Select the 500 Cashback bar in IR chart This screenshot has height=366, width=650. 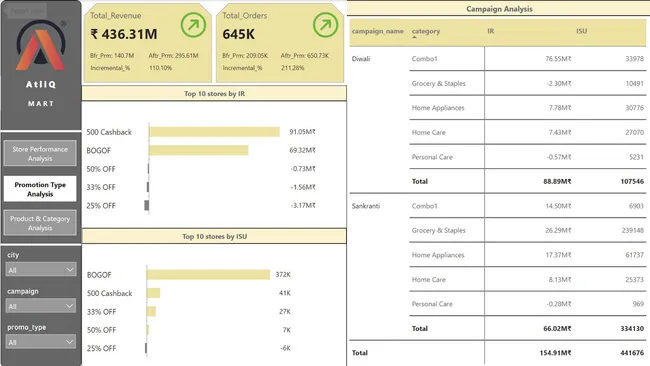214,132
